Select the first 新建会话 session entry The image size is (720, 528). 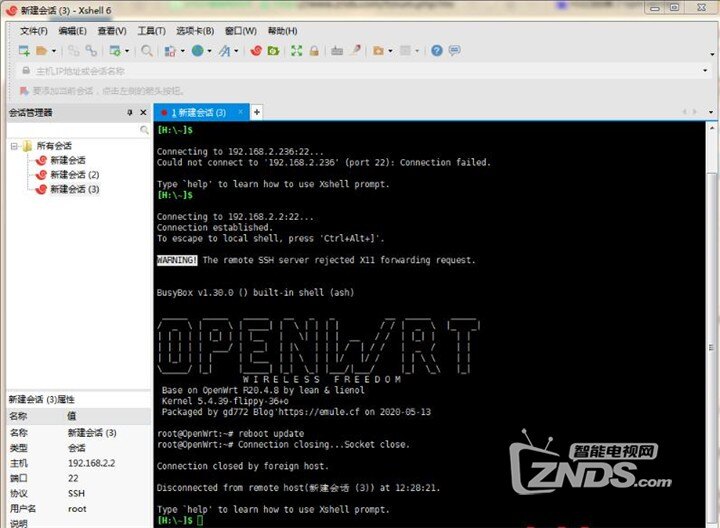coord(68,160)
